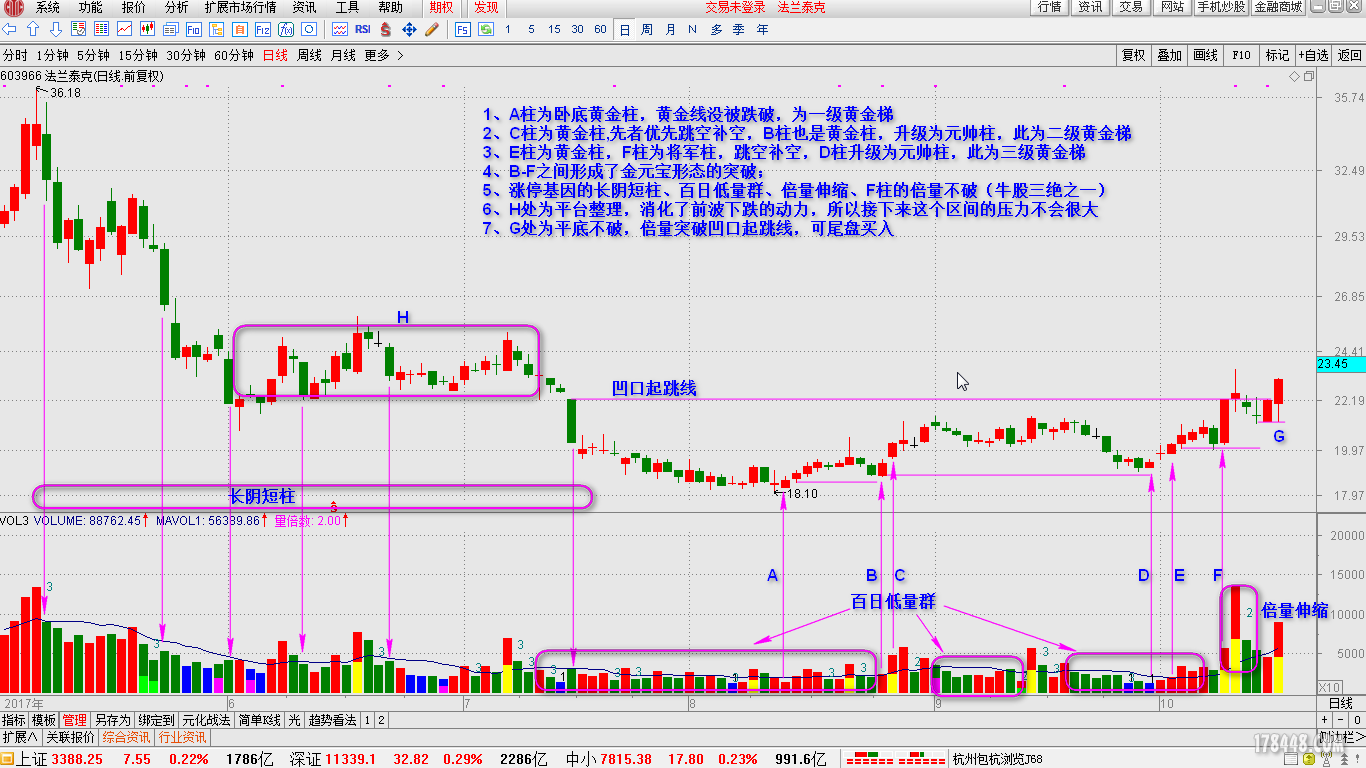Viewport: 1366px width, 768px height.
Task: Click the 上证 index value 3388.25
Action: (77, 759)
